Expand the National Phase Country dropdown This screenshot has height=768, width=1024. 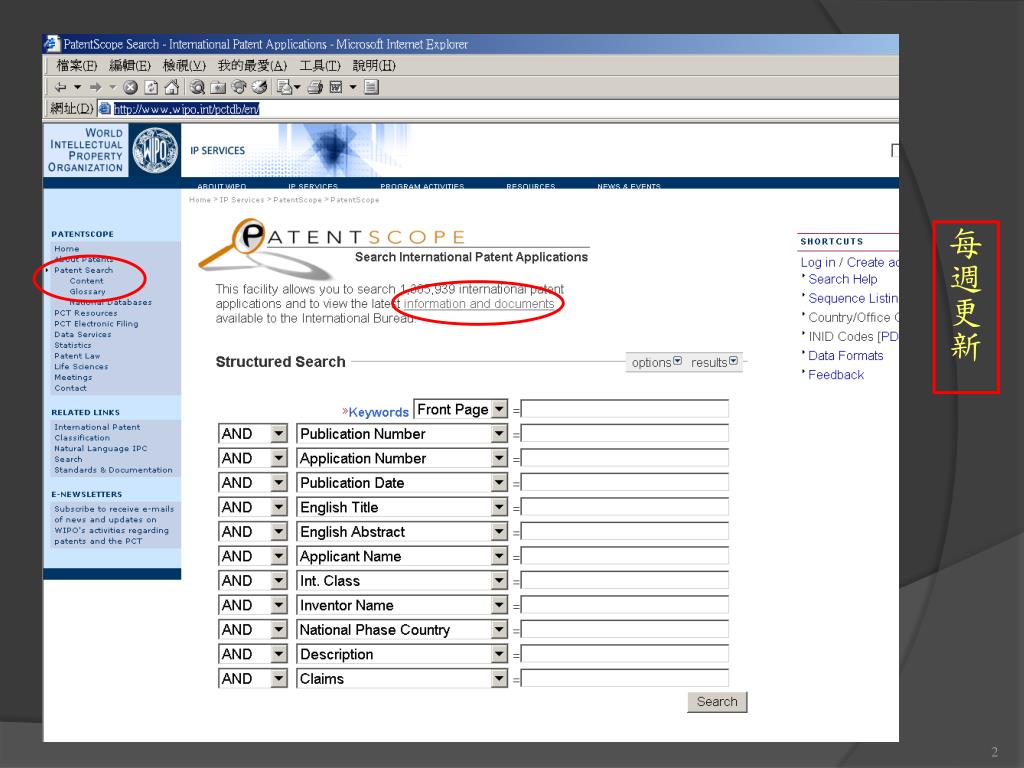tap(499, 630)
